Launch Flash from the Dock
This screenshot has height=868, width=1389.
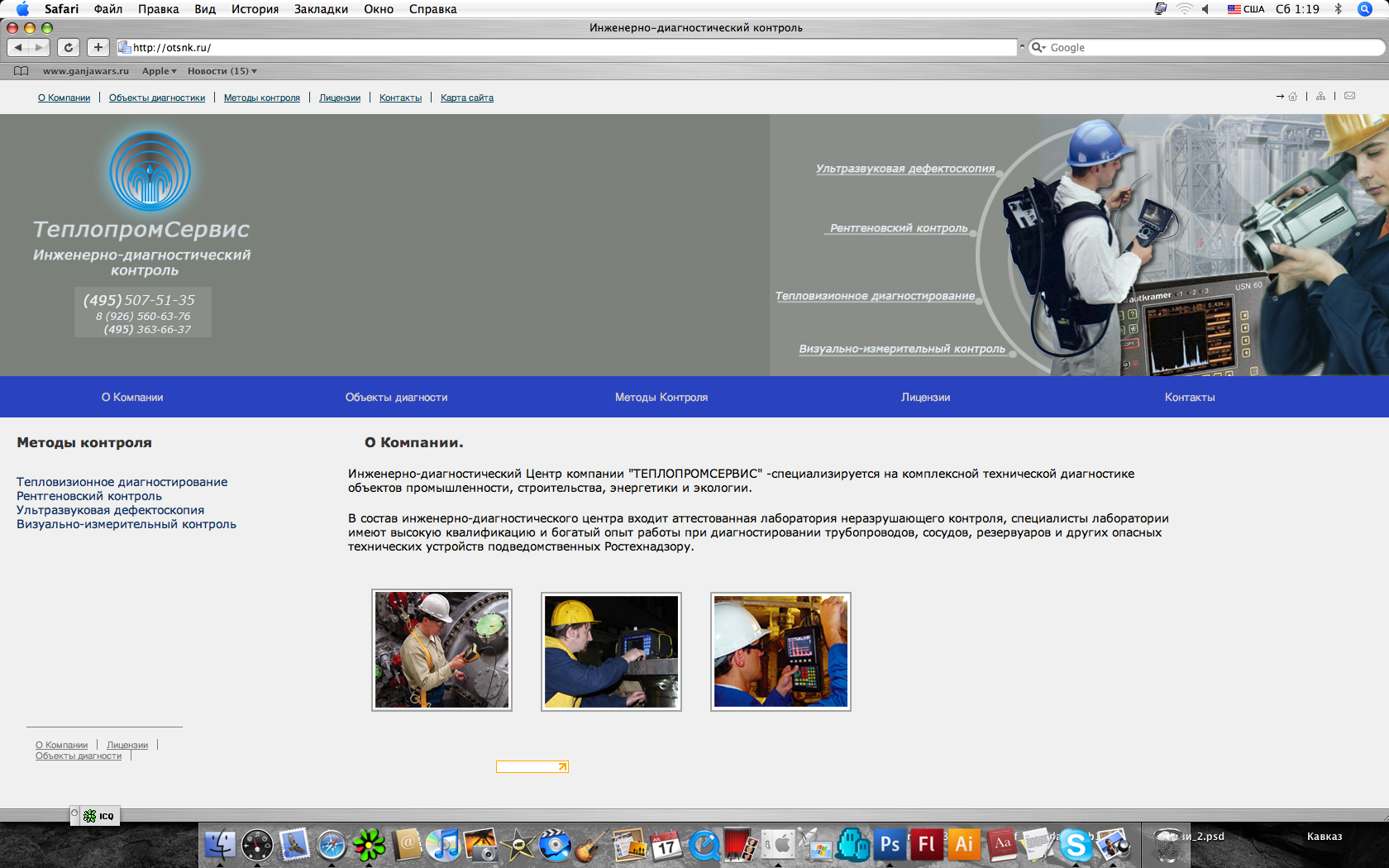[x=927, y=845]
